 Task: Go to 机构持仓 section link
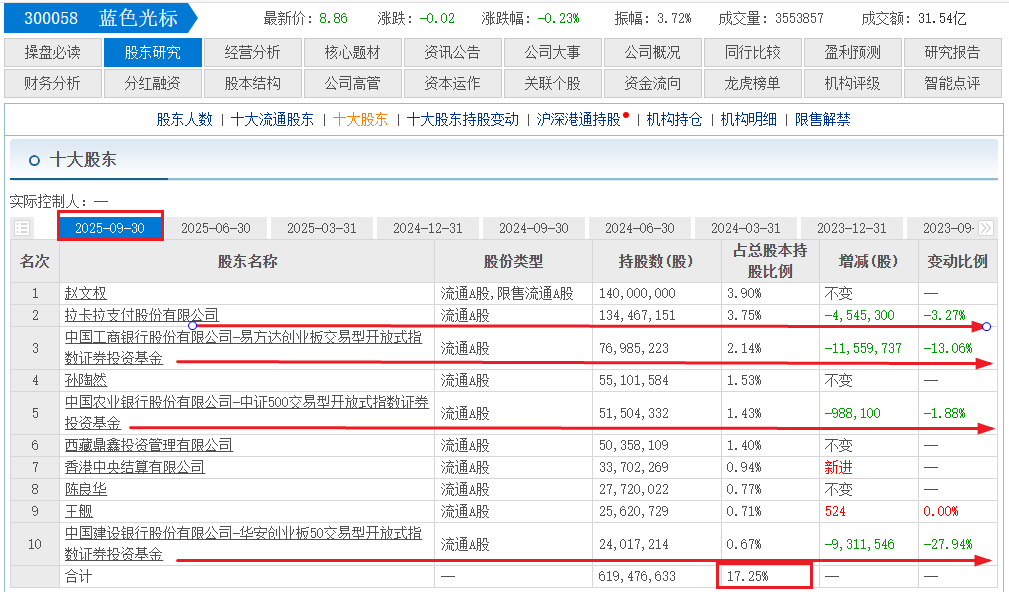[x=674, y=119]
